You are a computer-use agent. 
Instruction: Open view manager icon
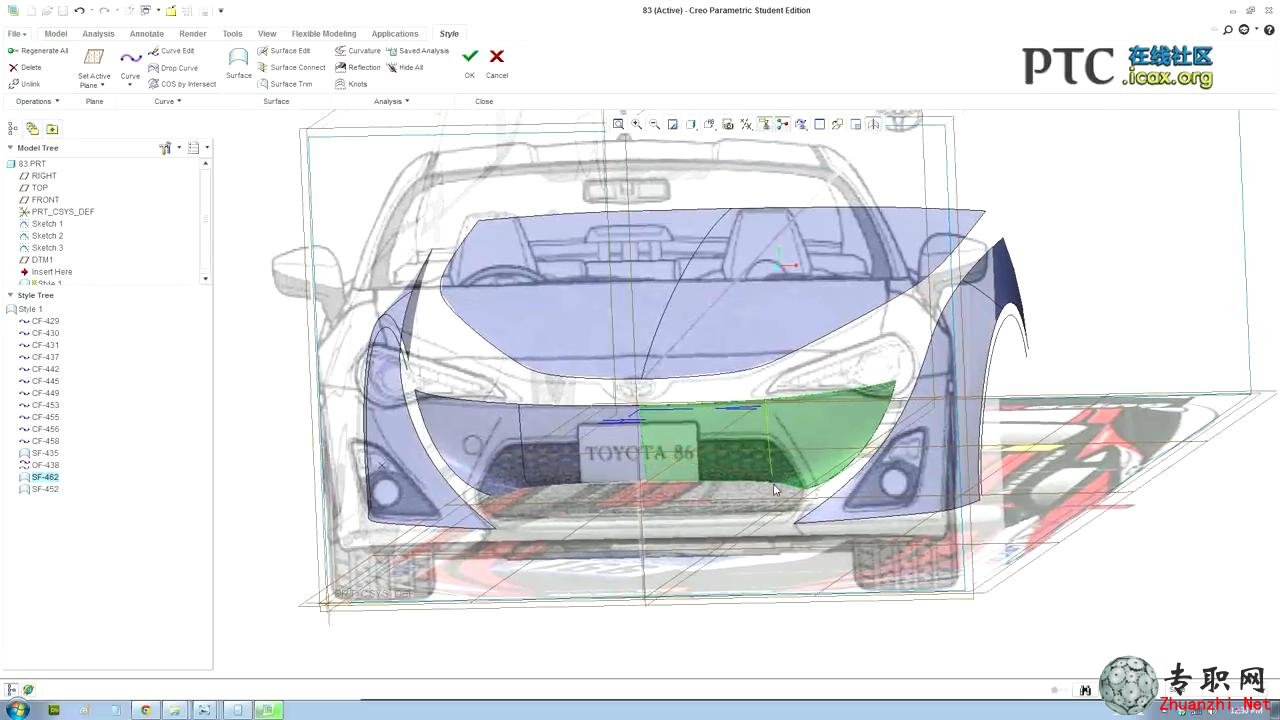(x=728, y=124)
